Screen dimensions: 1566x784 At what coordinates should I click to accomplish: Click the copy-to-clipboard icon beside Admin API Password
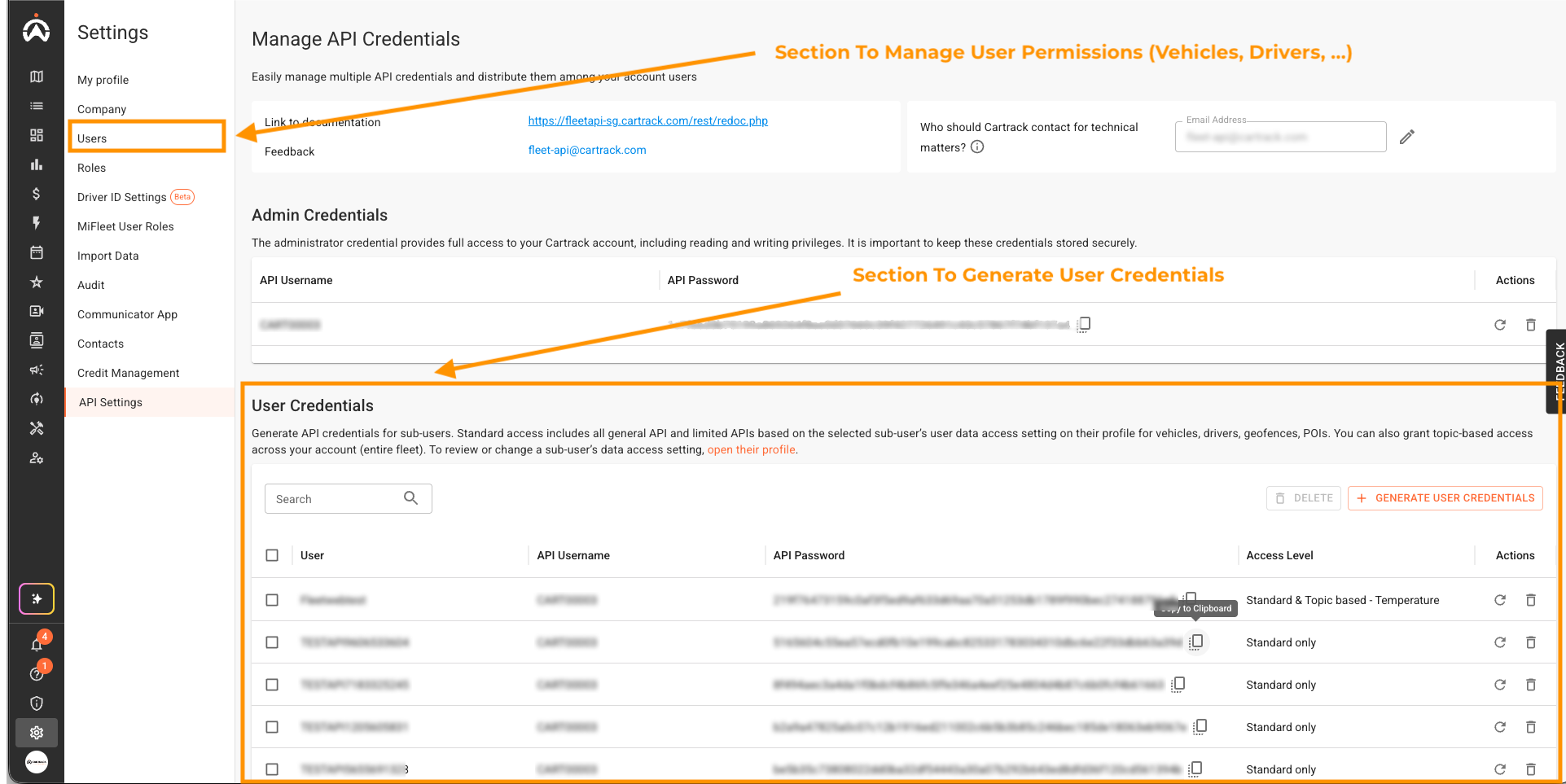1083,324
